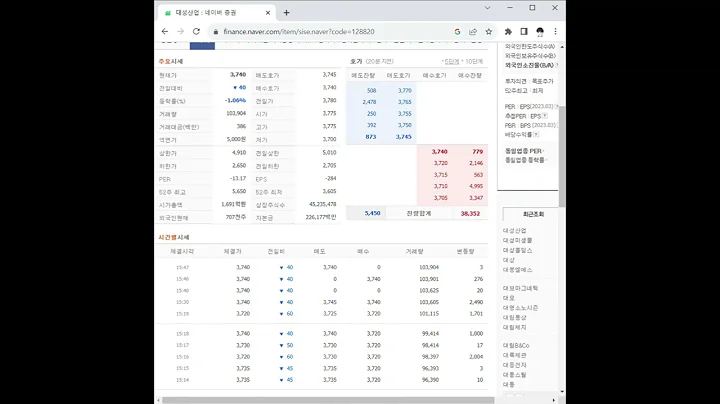Screen dimensions: 720x404
Task: Close the 대성산업 네이버 증권 tab
Action: click(268, 13)
